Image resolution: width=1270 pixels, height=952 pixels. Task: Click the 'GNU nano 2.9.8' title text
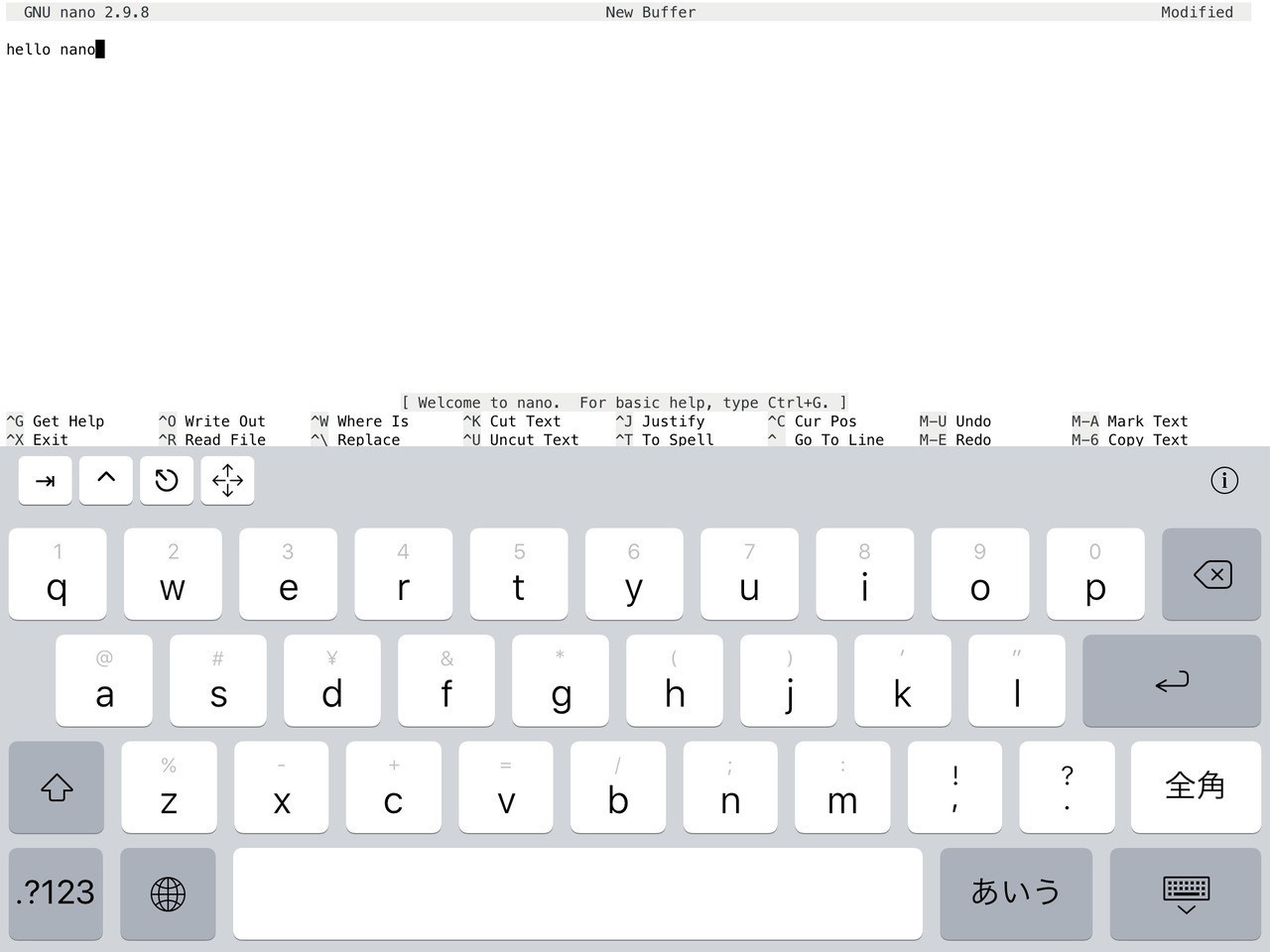click(x=86, y=12)
